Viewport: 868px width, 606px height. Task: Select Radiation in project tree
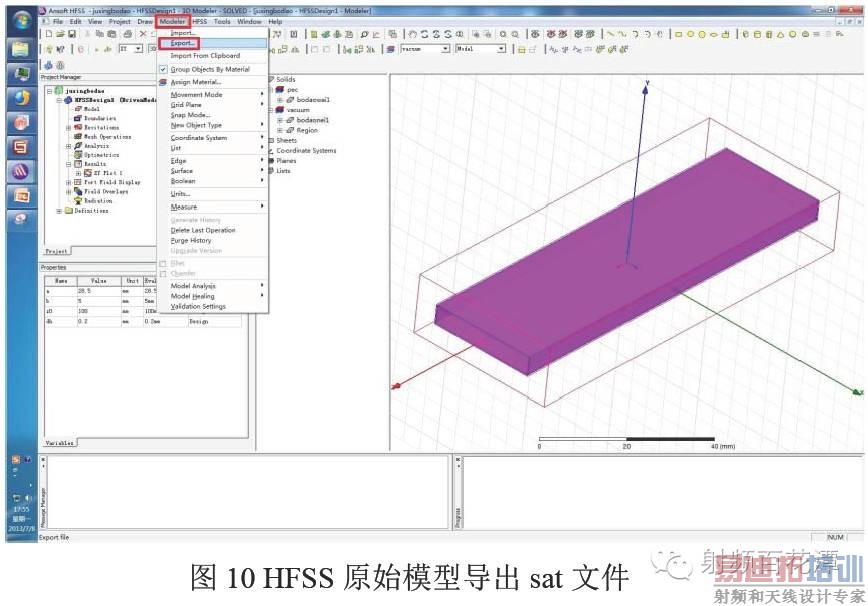98,201
